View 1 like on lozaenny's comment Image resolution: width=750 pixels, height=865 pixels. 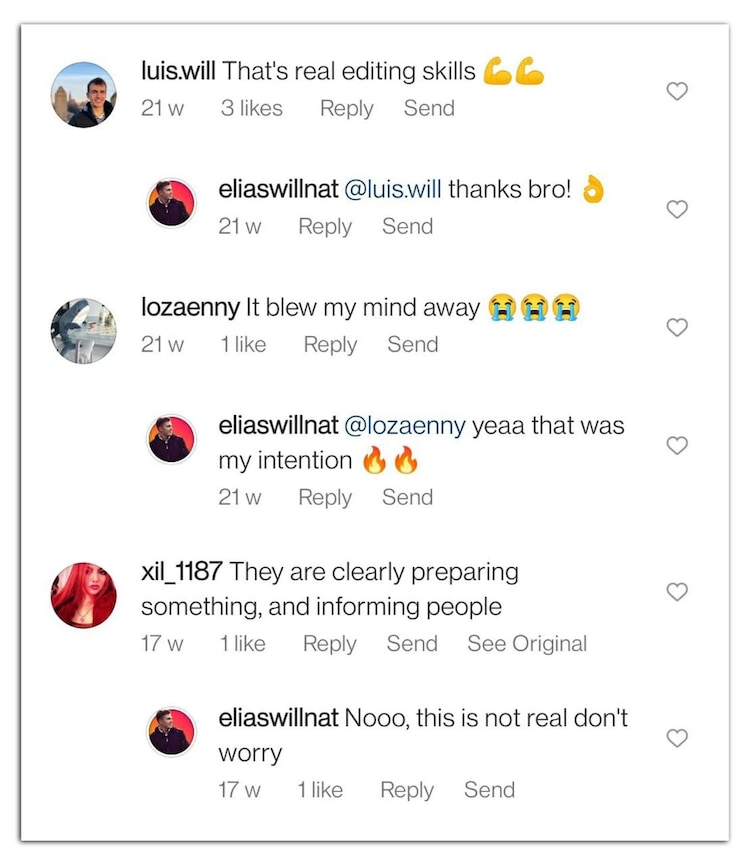(x=243, y=344)
